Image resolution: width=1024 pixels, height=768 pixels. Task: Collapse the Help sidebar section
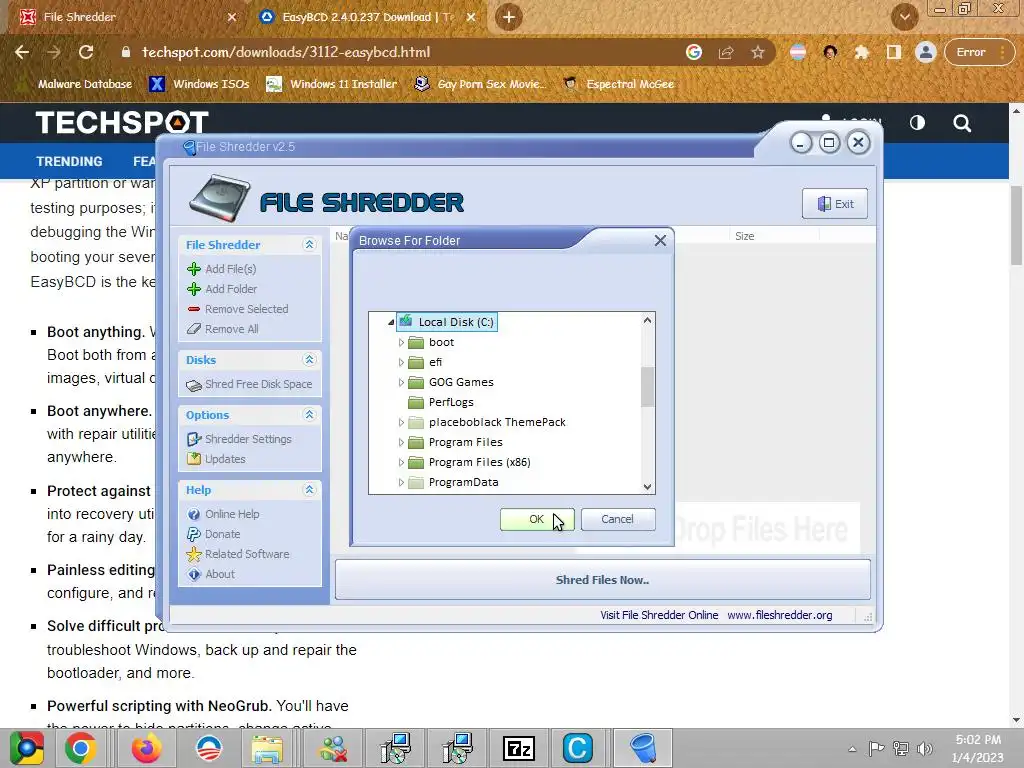tap(310, 490)
